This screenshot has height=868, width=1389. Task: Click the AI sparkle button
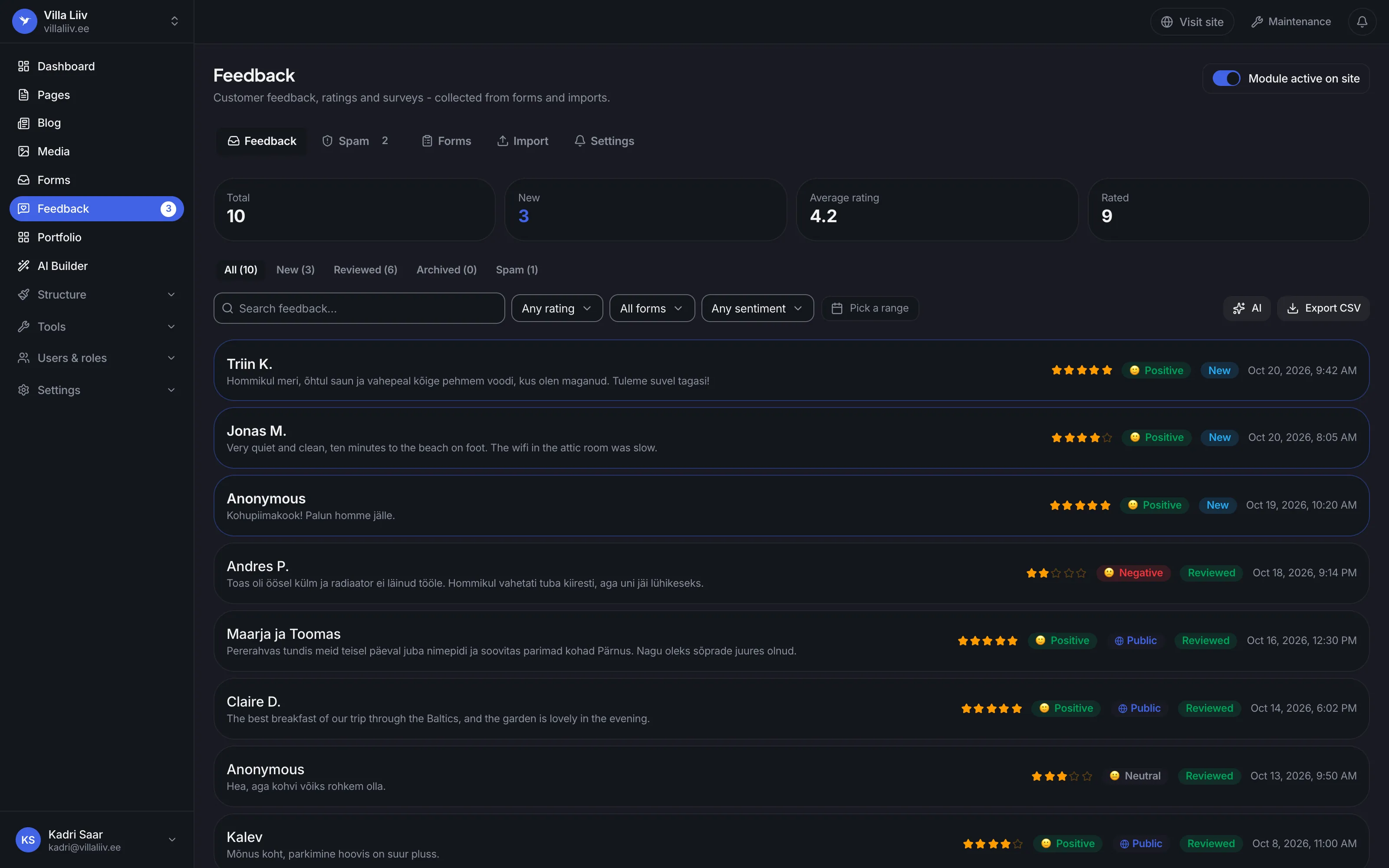[1246, 308]
